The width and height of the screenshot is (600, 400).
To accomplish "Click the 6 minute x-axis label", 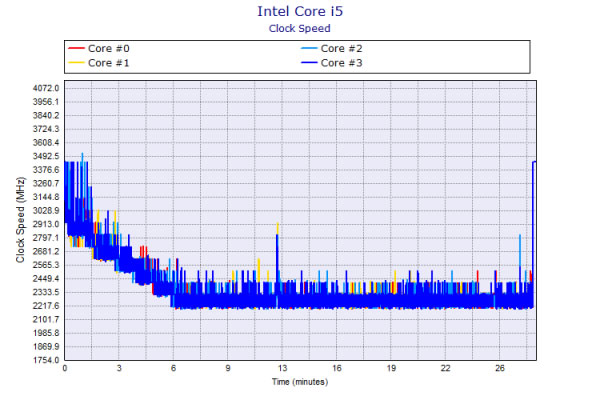I will (173, 368).
